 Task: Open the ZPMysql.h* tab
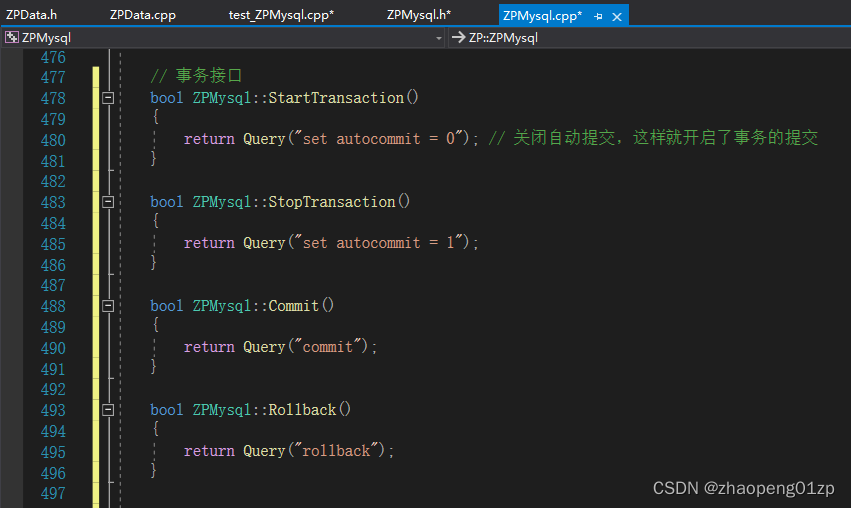418,15
